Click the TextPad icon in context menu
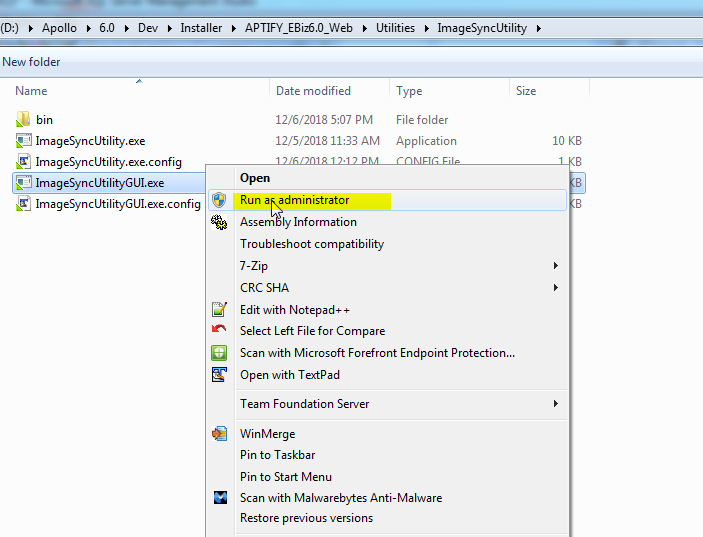 (219, 374)
